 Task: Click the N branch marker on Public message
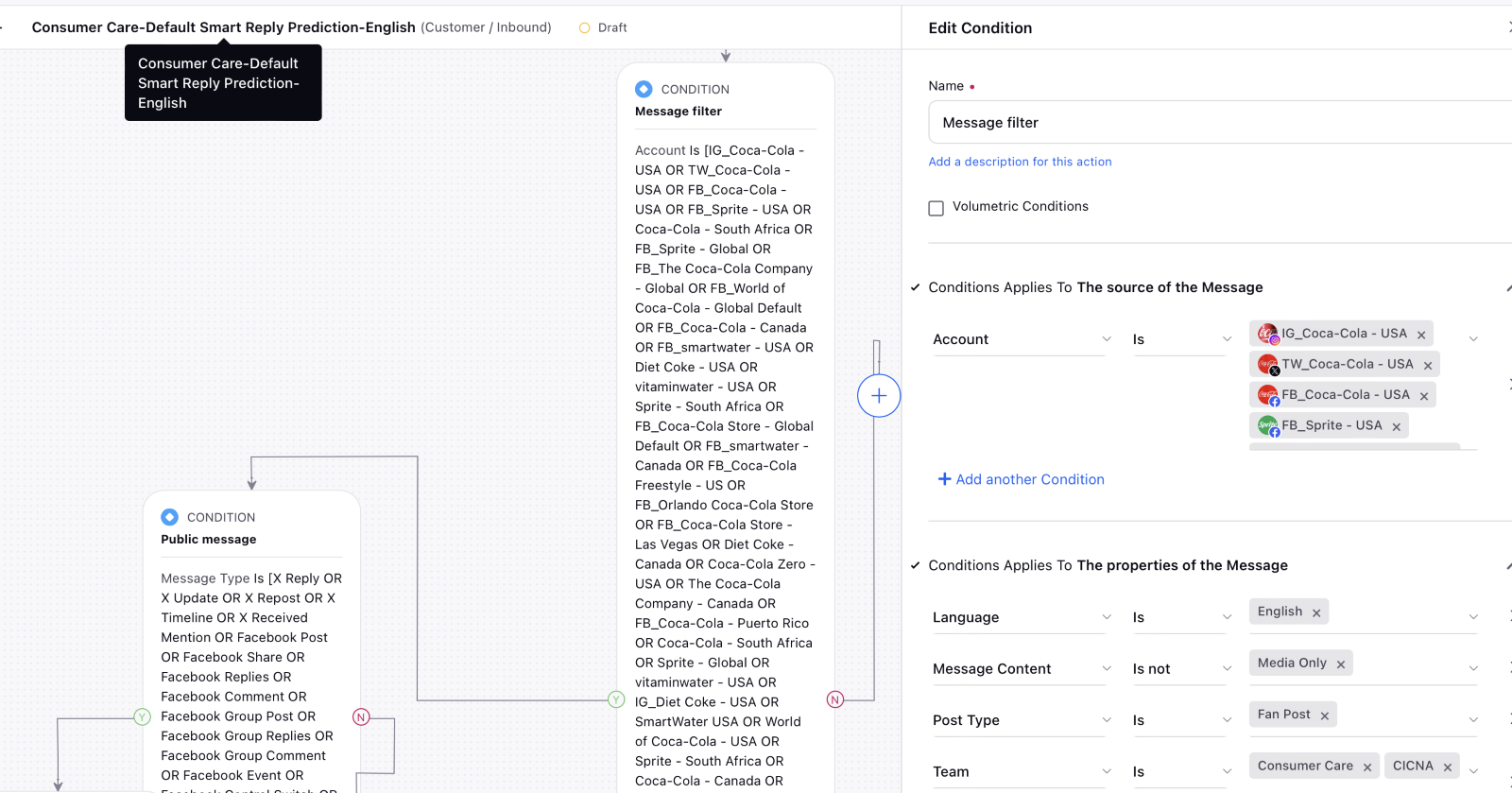[361, 716]
